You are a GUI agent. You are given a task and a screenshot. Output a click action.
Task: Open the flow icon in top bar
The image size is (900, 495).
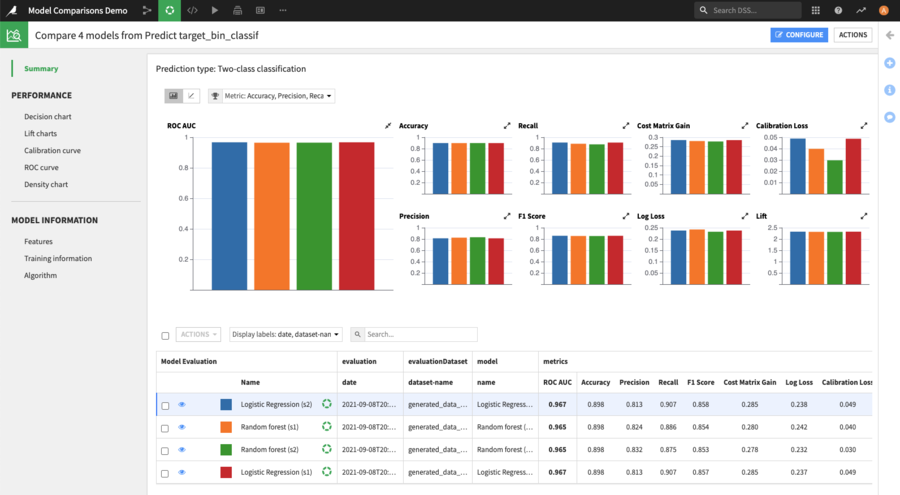tap(147, 10)
